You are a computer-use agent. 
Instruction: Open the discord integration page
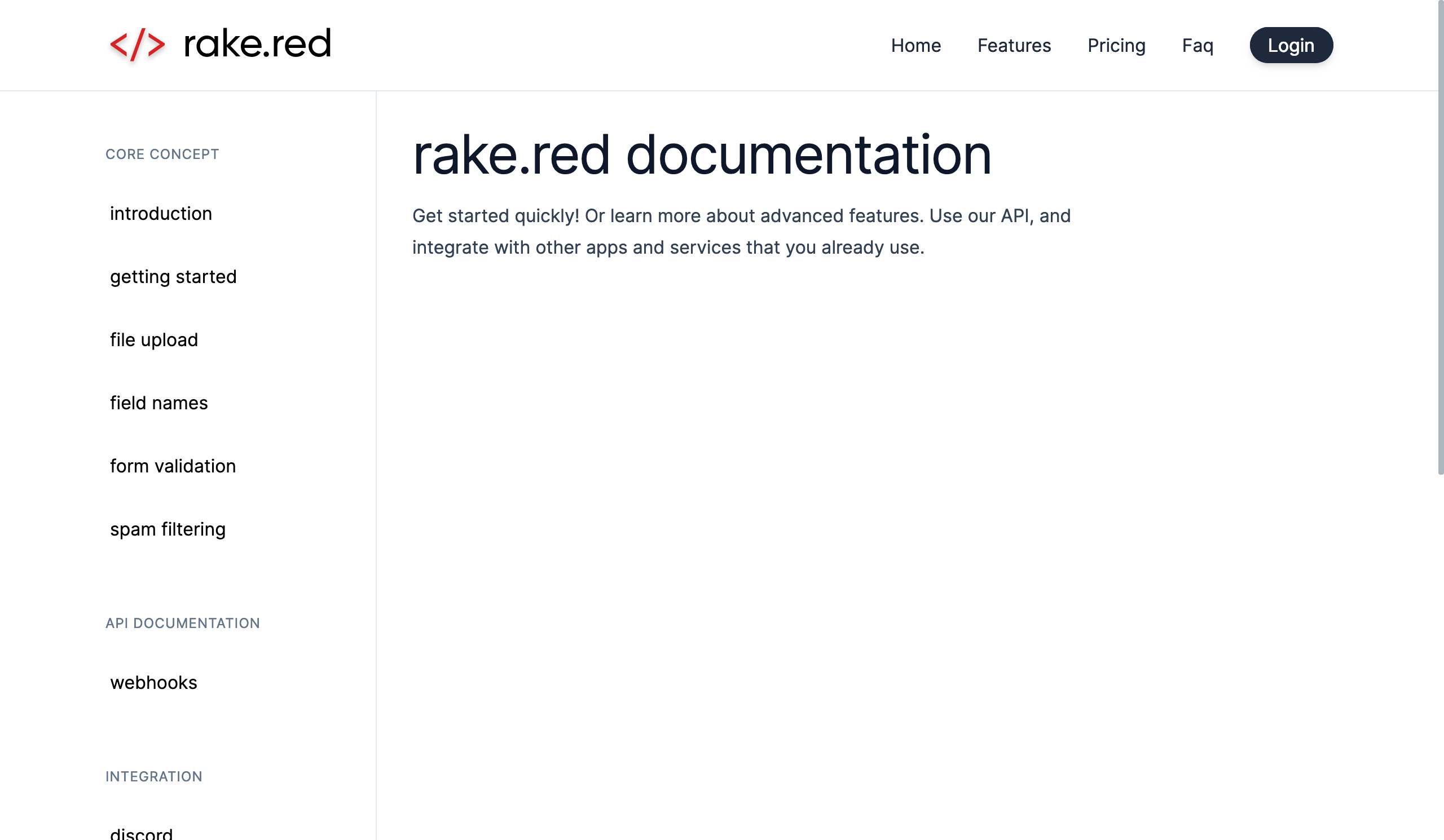pos(141,834)
